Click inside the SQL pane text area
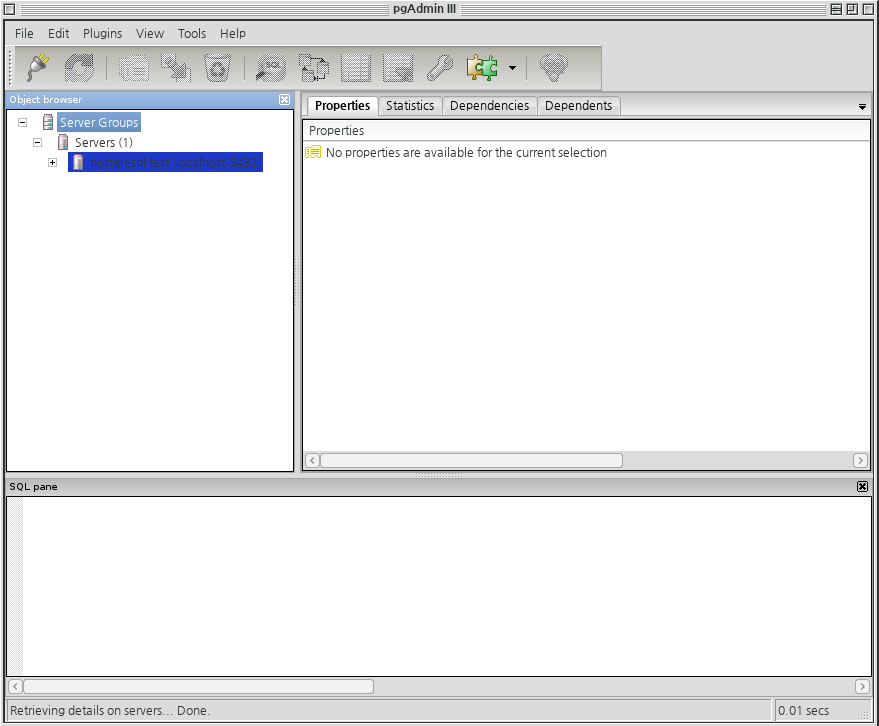 click(447, 586)
